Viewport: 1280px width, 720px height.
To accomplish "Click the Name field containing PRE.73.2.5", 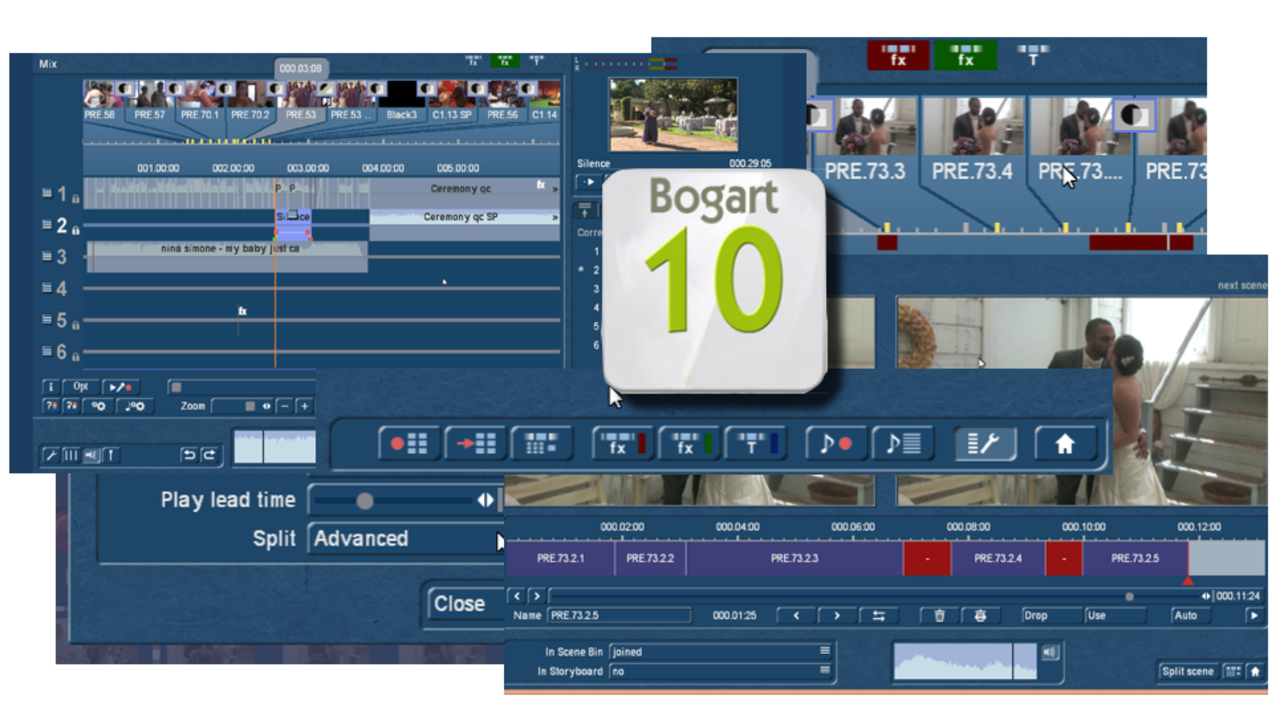I will pyautogui.click(x=619, y=616).
